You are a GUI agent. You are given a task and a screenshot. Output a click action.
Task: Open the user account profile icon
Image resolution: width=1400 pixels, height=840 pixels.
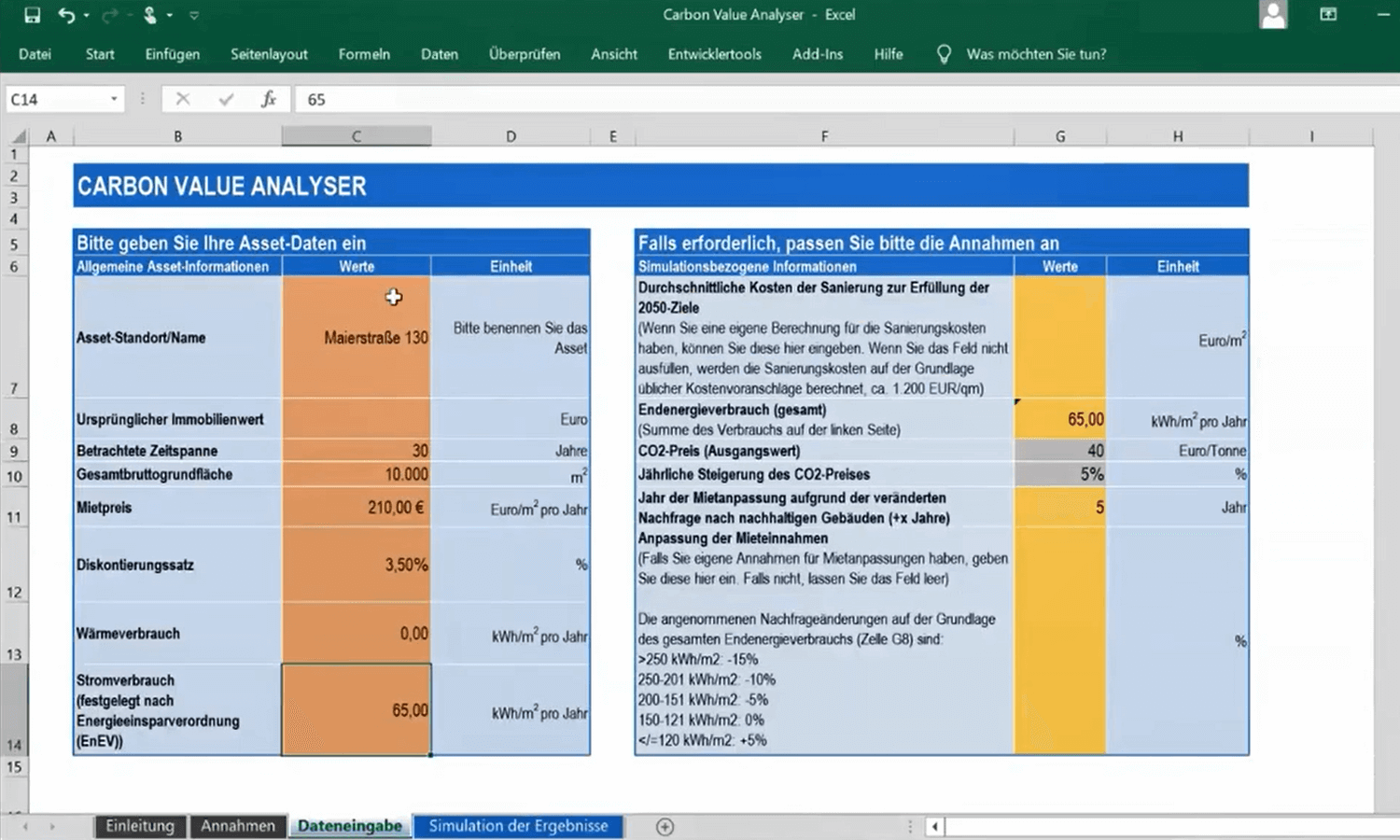pos(1273,15)
